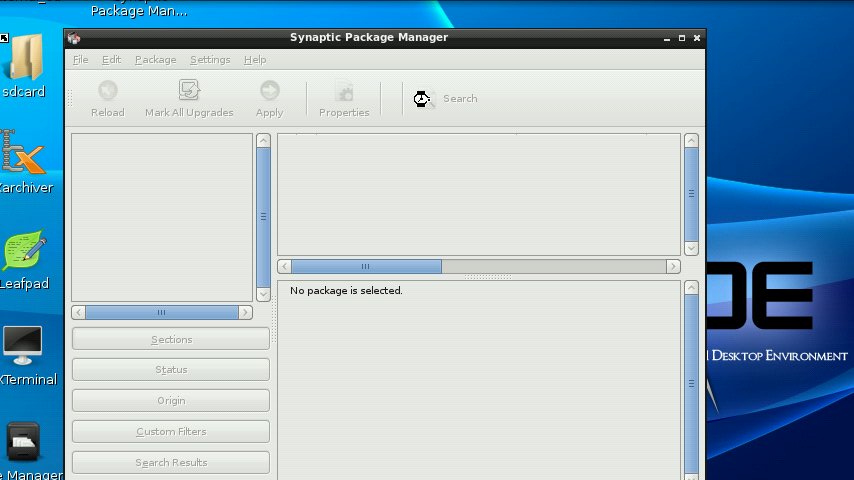Click the category list vertical scrollbar thumb
Viewport: 854px width, 480px height.
click(264, 217)
